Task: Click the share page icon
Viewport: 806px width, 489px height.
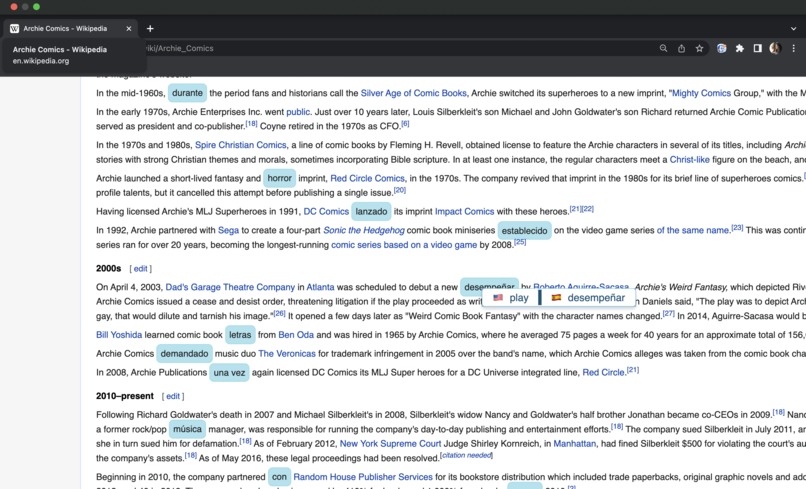Action: tap(681, 48)
